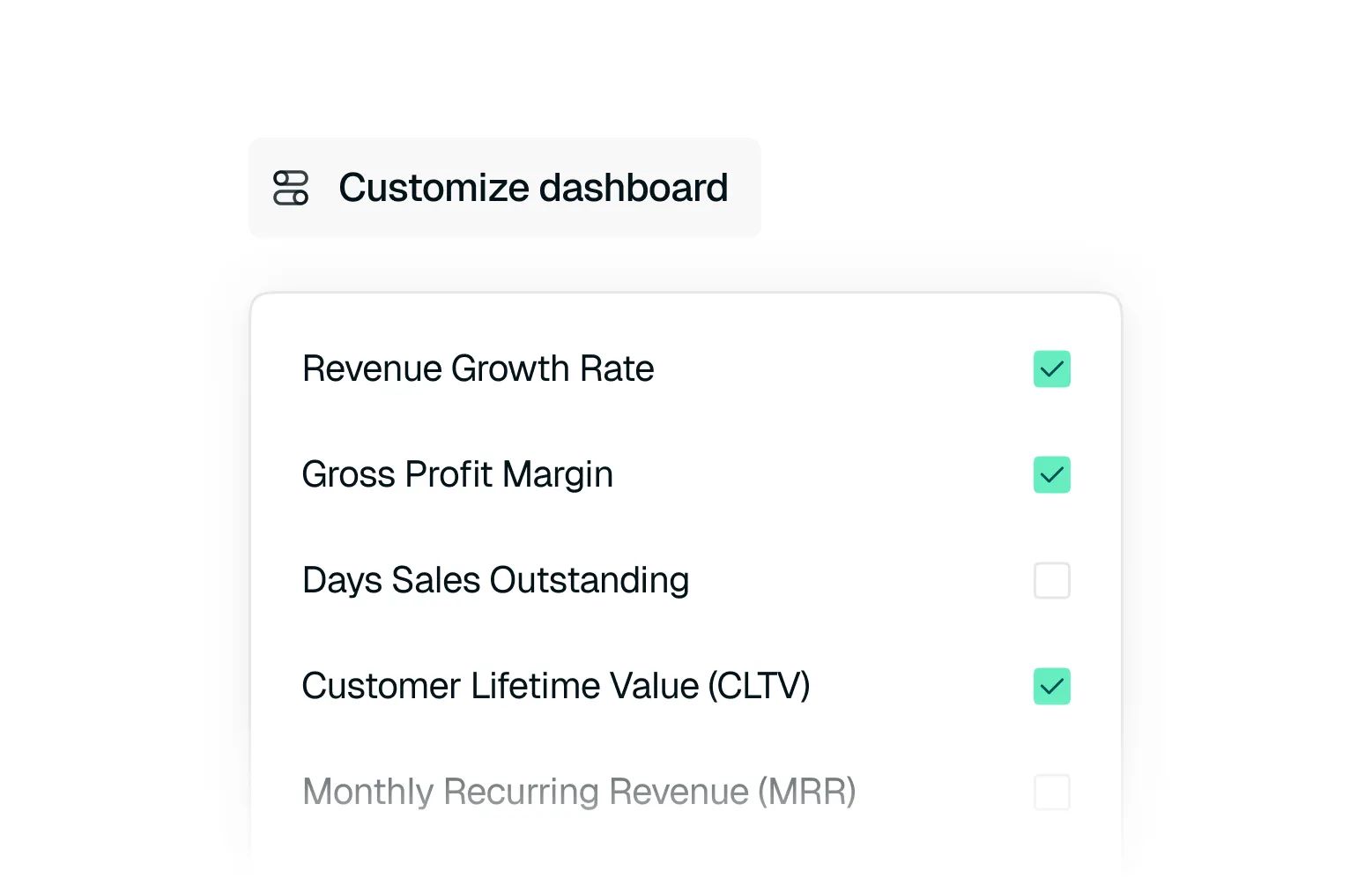Uncheck the Revenue Growth Rate checkbox

[1051, 369]
